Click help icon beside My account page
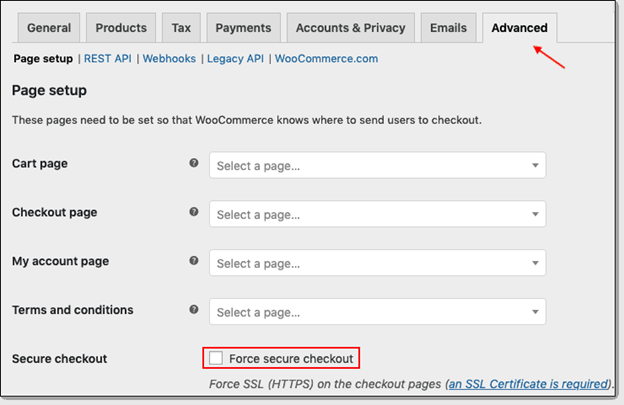This screenshot has height=405, width=624. (194, 261)
